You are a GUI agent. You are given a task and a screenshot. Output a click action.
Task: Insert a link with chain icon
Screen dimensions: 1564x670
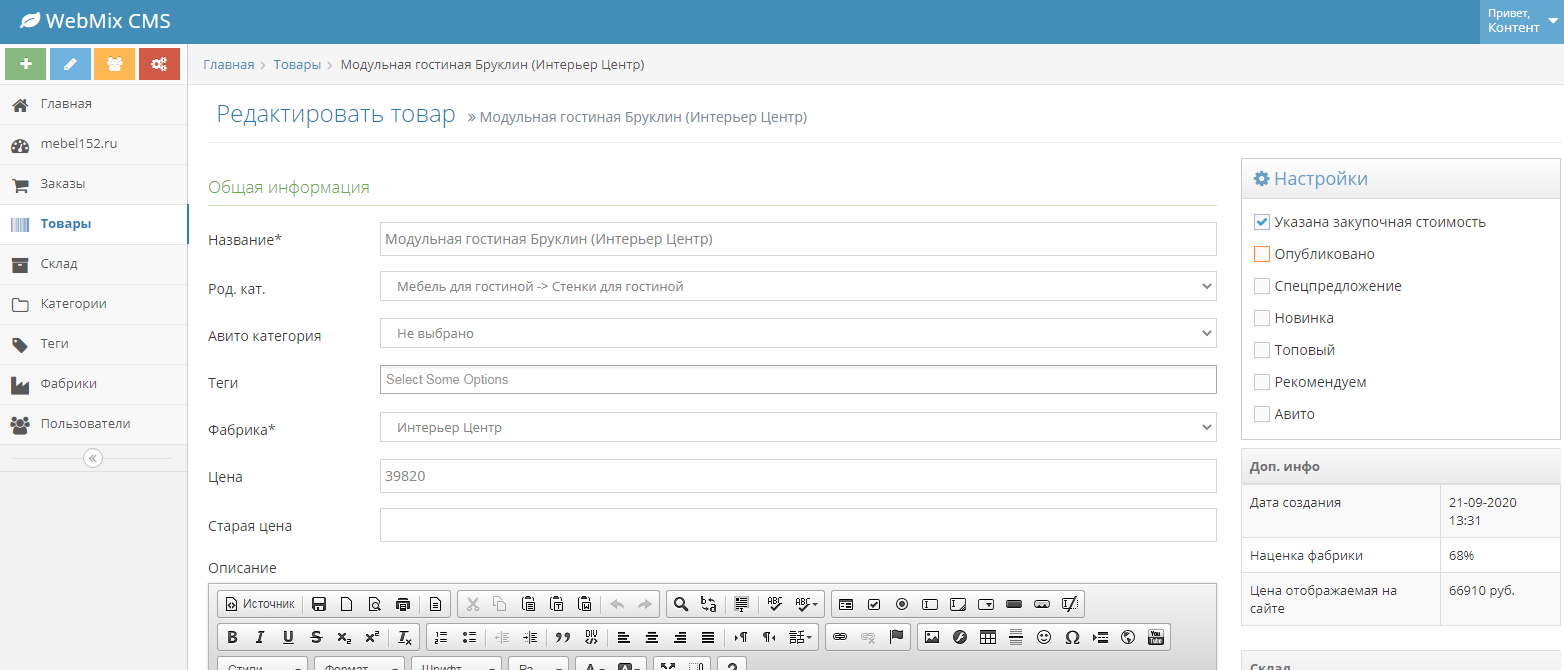click(840, 637)
